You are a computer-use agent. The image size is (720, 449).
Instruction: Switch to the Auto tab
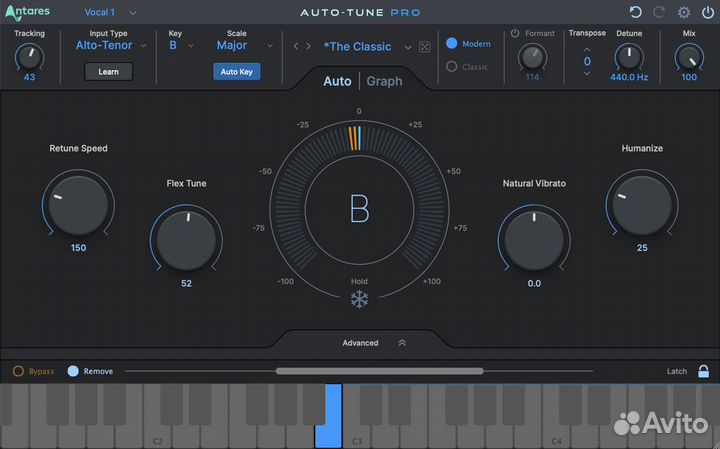click(x=337, y=81)
